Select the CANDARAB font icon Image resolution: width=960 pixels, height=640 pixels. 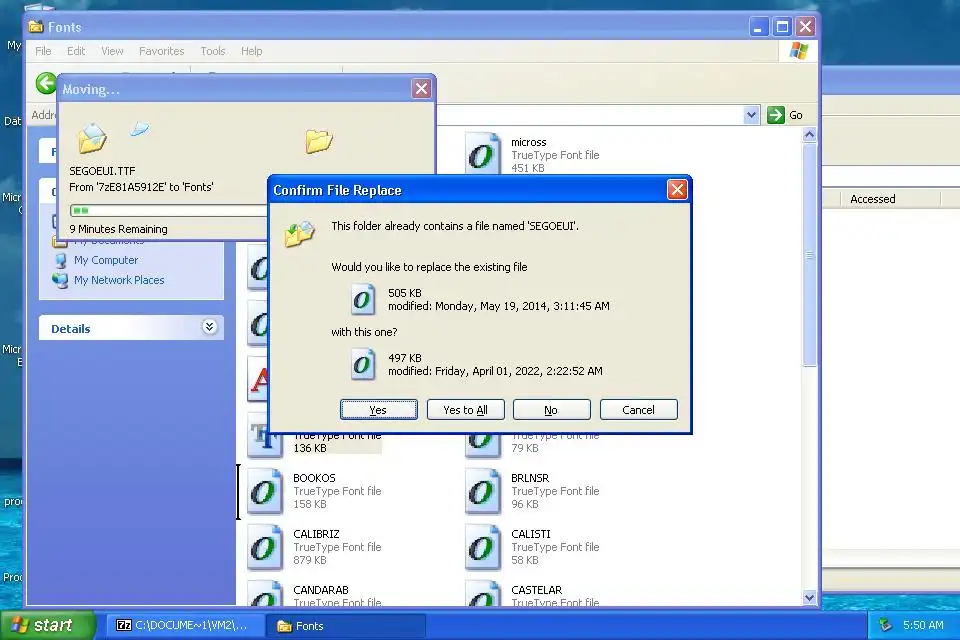pyautogui.click(x=264, y=593)
